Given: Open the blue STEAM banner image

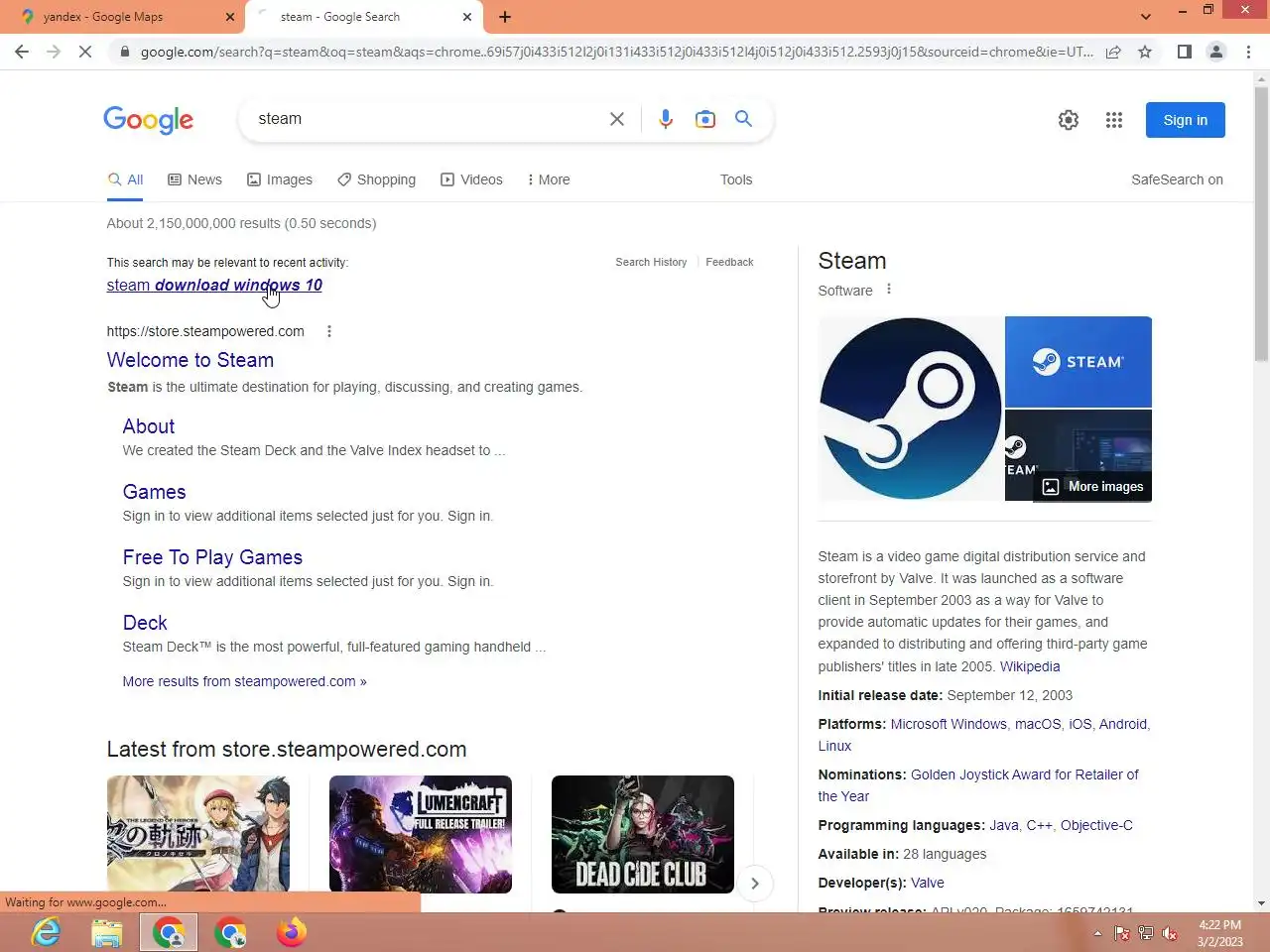Looking at the screenshot, I should (x=1079, y=362).
